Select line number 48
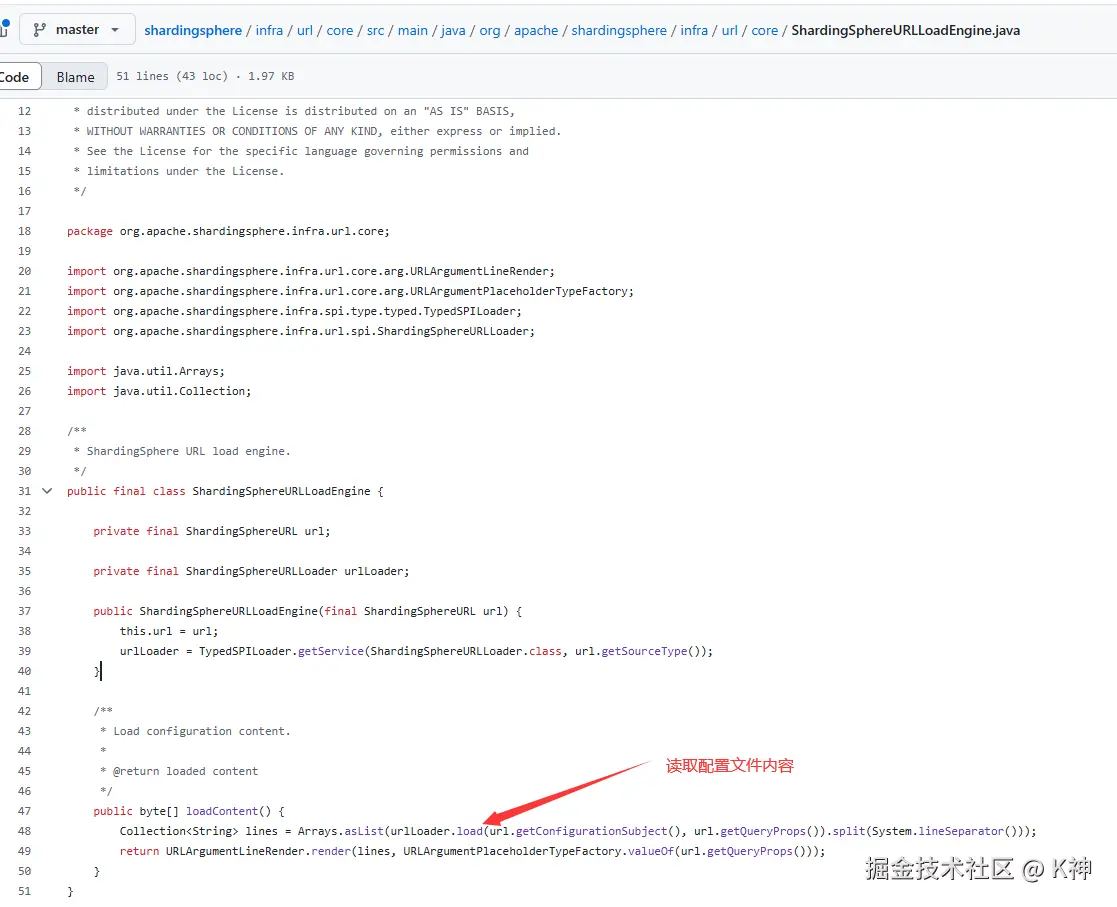The width and height of the screenshot is (1117, 907). pos(24,831)
